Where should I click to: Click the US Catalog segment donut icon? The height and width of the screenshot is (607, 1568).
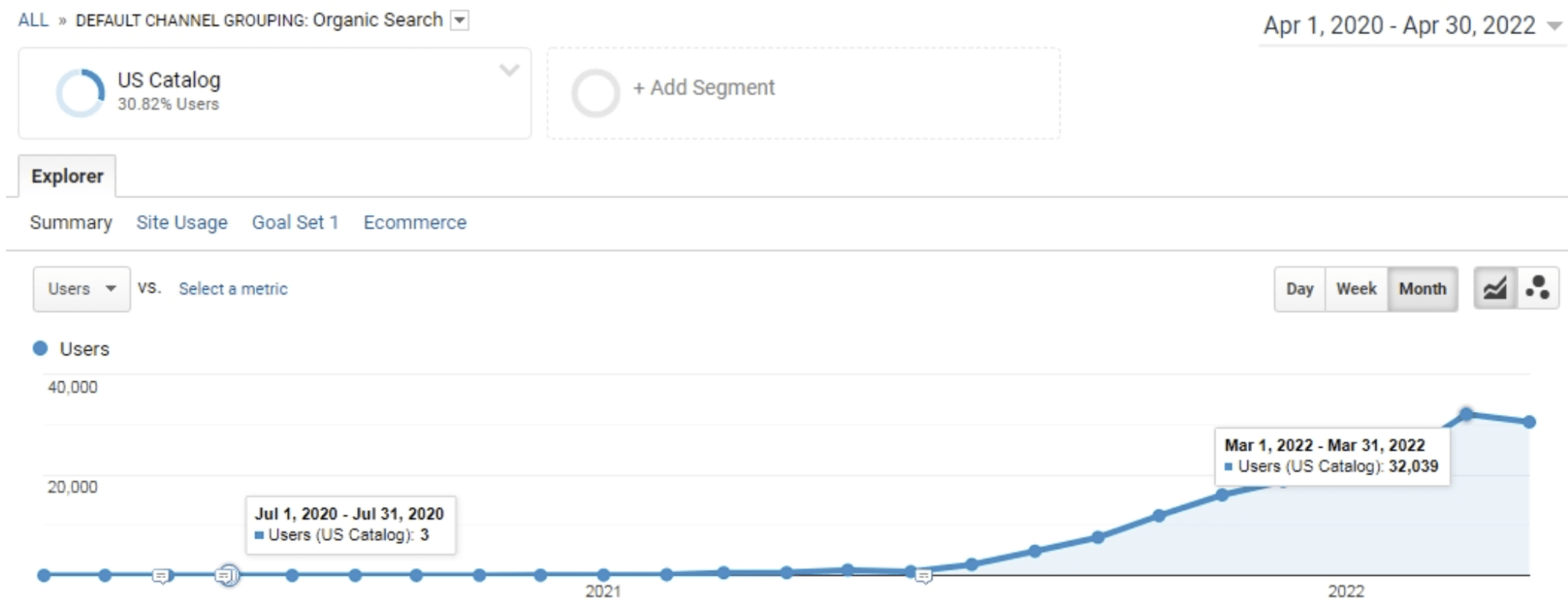(x=80, y=93)
